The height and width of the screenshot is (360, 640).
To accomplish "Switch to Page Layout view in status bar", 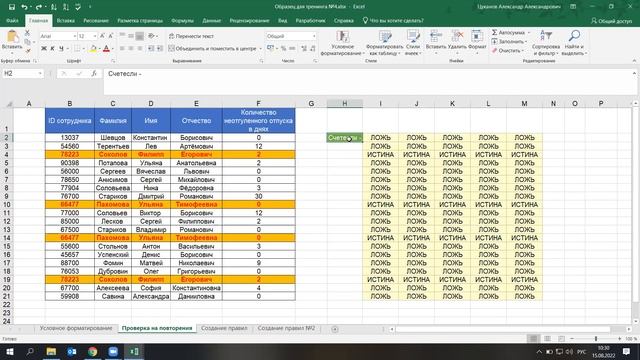I will [x=547, y=339].
